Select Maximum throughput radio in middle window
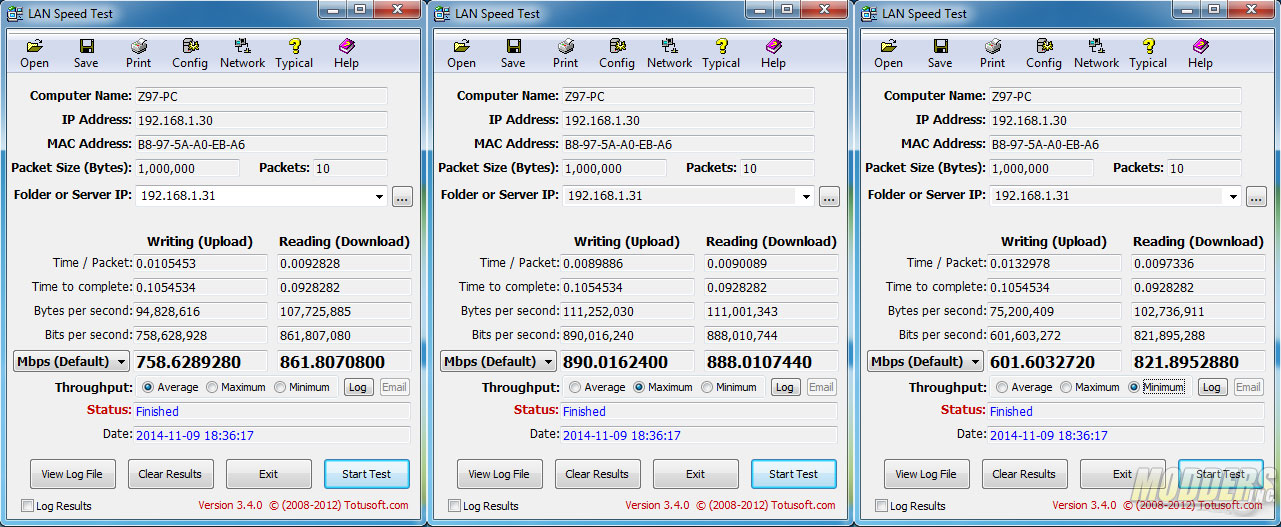1281x527 pixels. (640, 387)
